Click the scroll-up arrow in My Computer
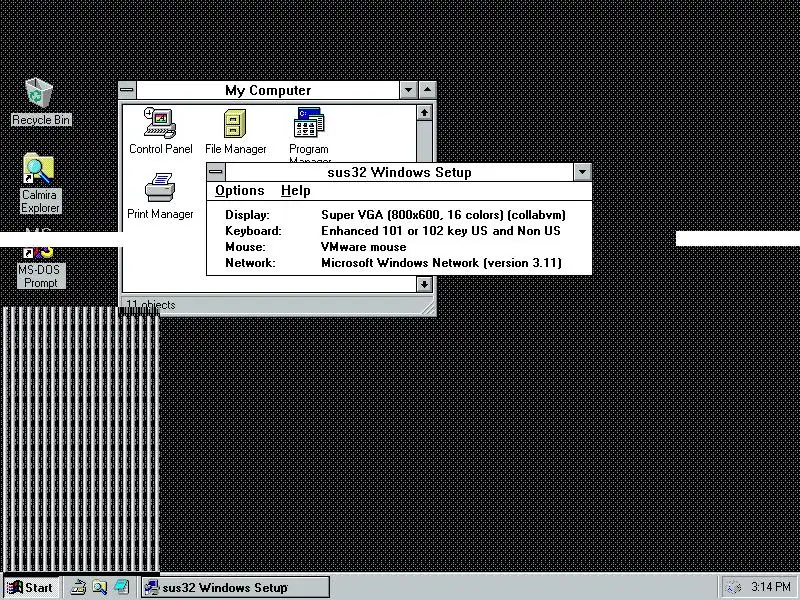 point(424,112)
